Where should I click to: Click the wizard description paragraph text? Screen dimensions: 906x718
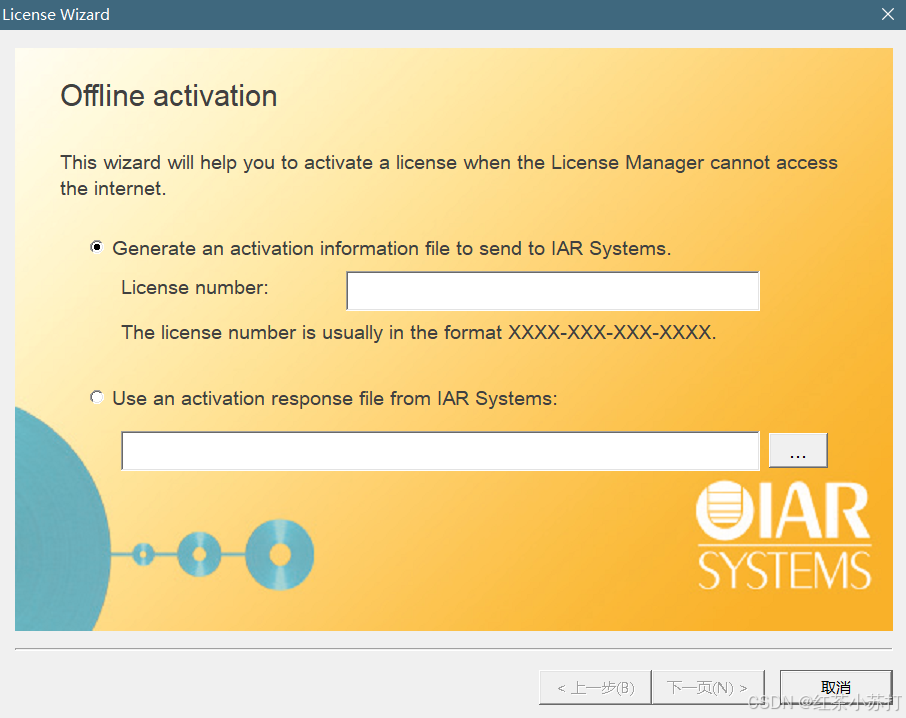(x=448, y=175)
